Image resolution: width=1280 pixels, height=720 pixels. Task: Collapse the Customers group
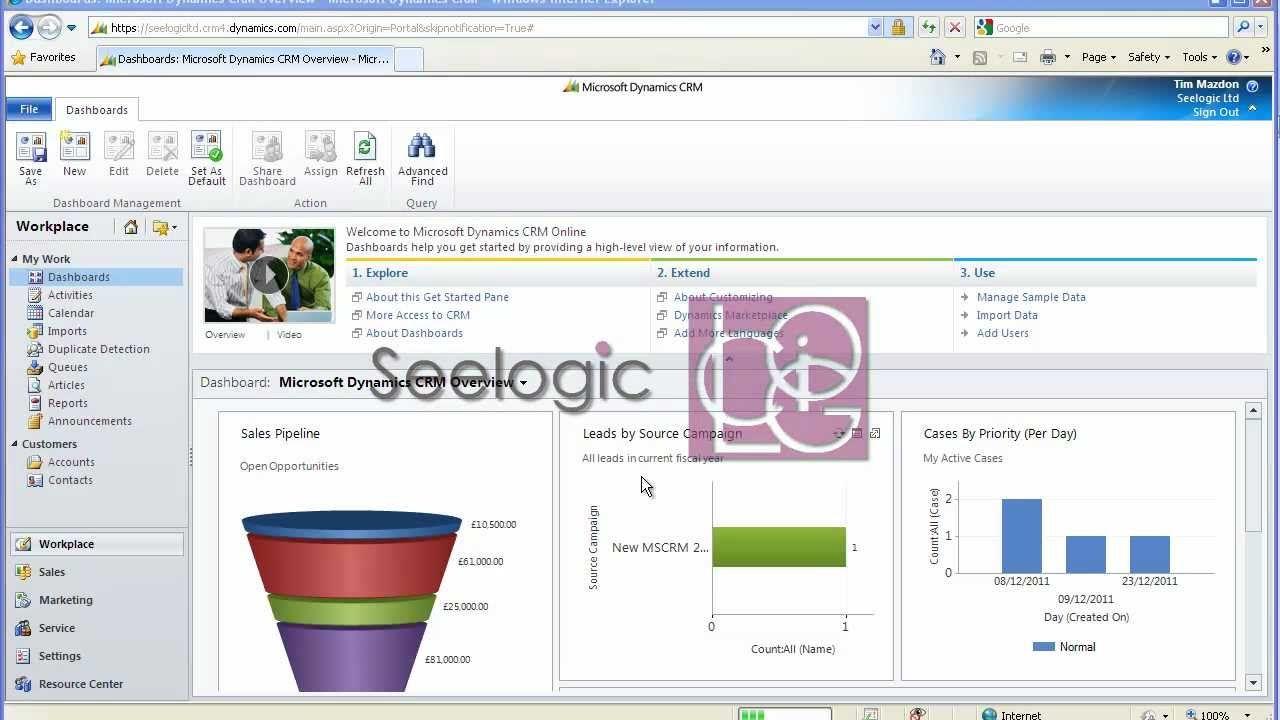tap(15, 444)
